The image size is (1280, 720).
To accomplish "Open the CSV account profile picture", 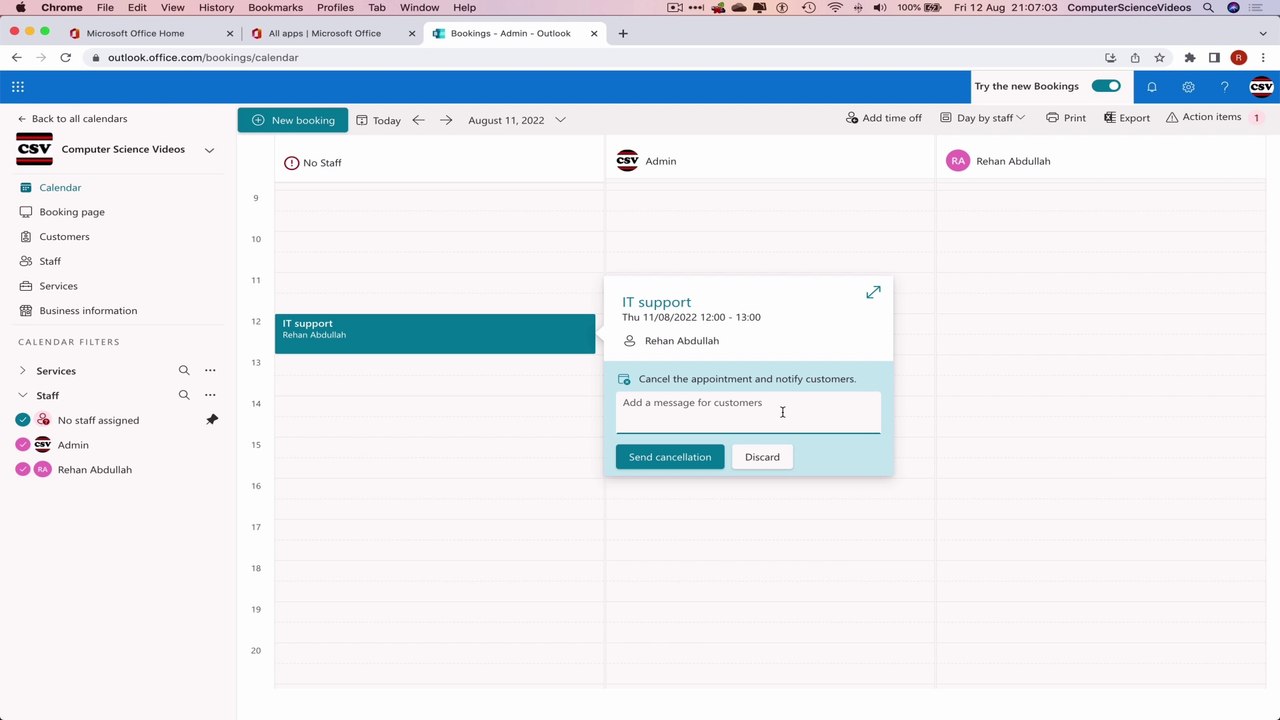I will point(1261,87).
